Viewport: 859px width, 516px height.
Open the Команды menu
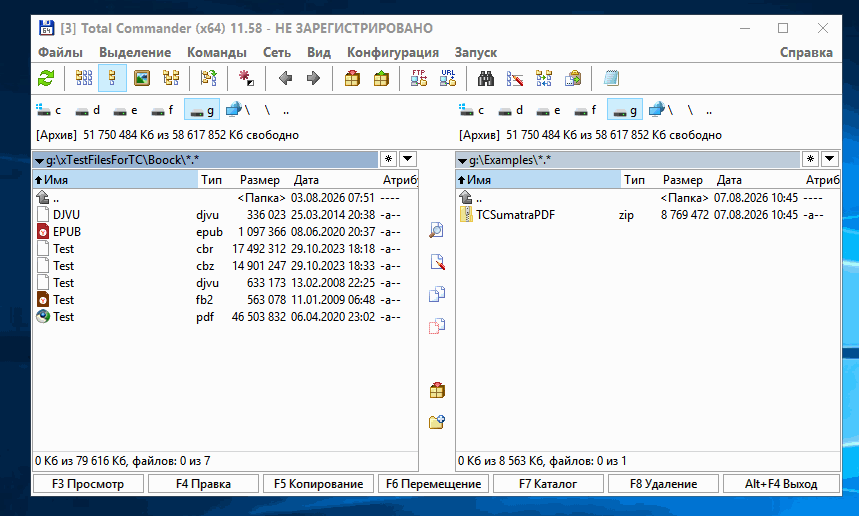click(x=216, y=53)
